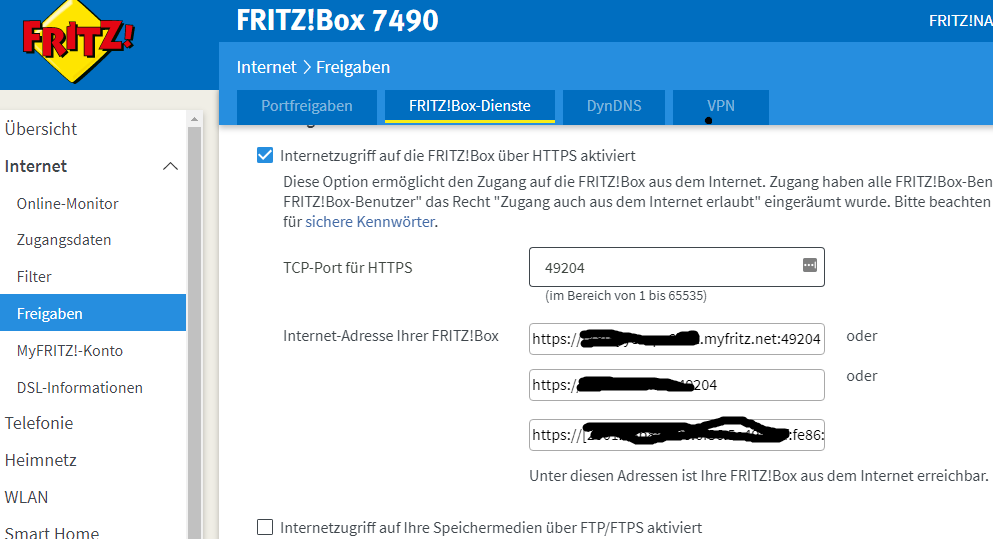The image size is (993, 539).
Task: Open Online-Monitor sidebar entry
Action: (68, 203)
